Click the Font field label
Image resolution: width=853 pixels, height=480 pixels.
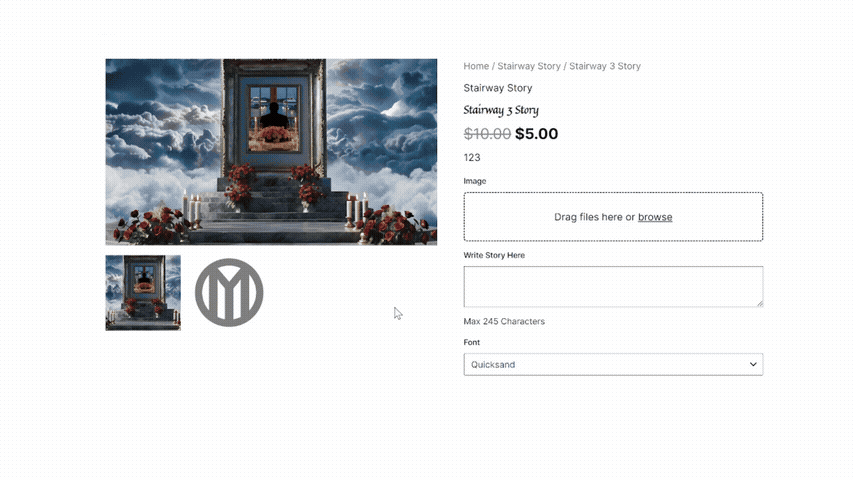[472, 342]
